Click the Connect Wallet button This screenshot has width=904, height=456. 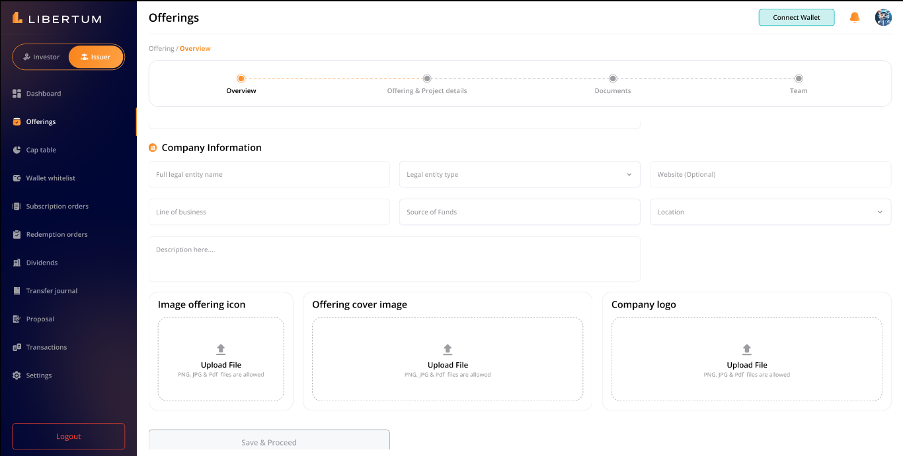[x=796, y=18]
